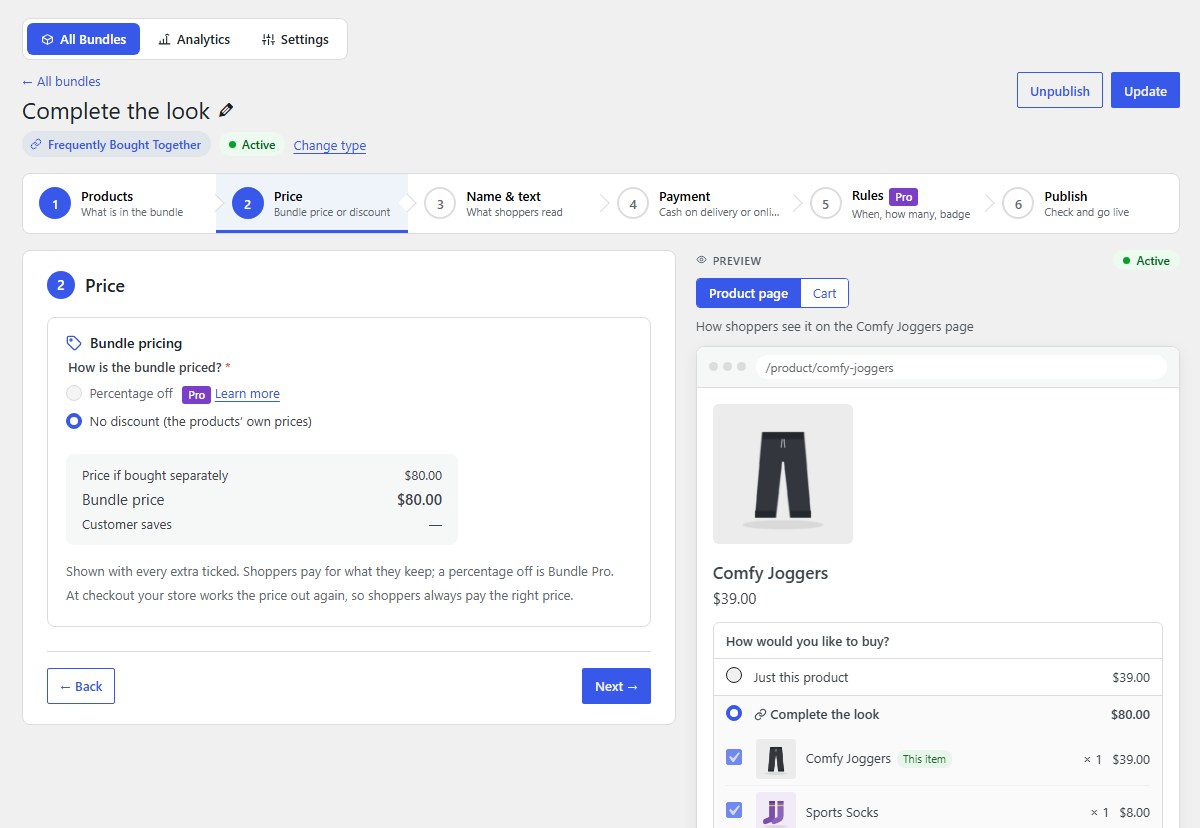Click the Active badge above the preview panel
This screenshot has height=828, width=1200.
point(1146,261)
